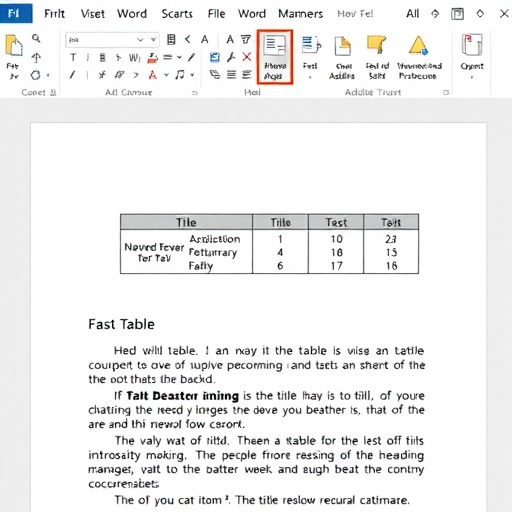Click the circular refresh icon in ribbon
Image resolution: width=512 pixels, height=512 pixels.
tap(35, 75)
